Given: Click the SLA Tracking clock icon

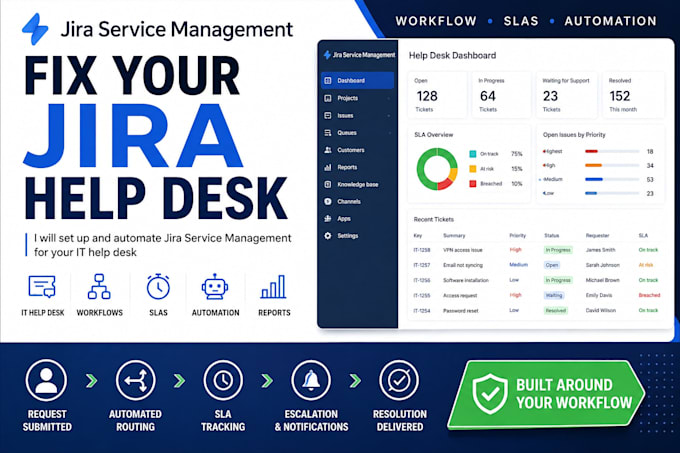Looking at the screenshot, I should click(x=223, y=380).
